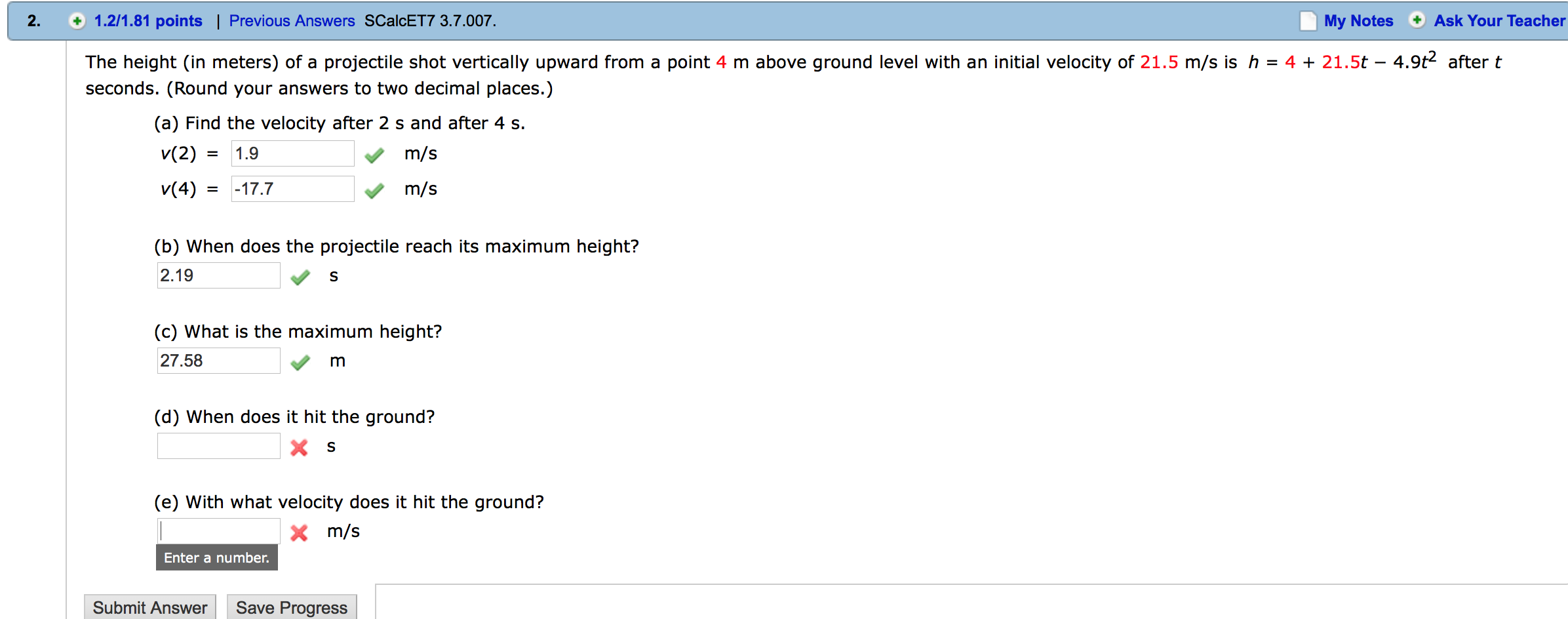Select the v(2) answer box containing 1.9
The width and height of the screenshot is (1568, 619).
point(292,153)
